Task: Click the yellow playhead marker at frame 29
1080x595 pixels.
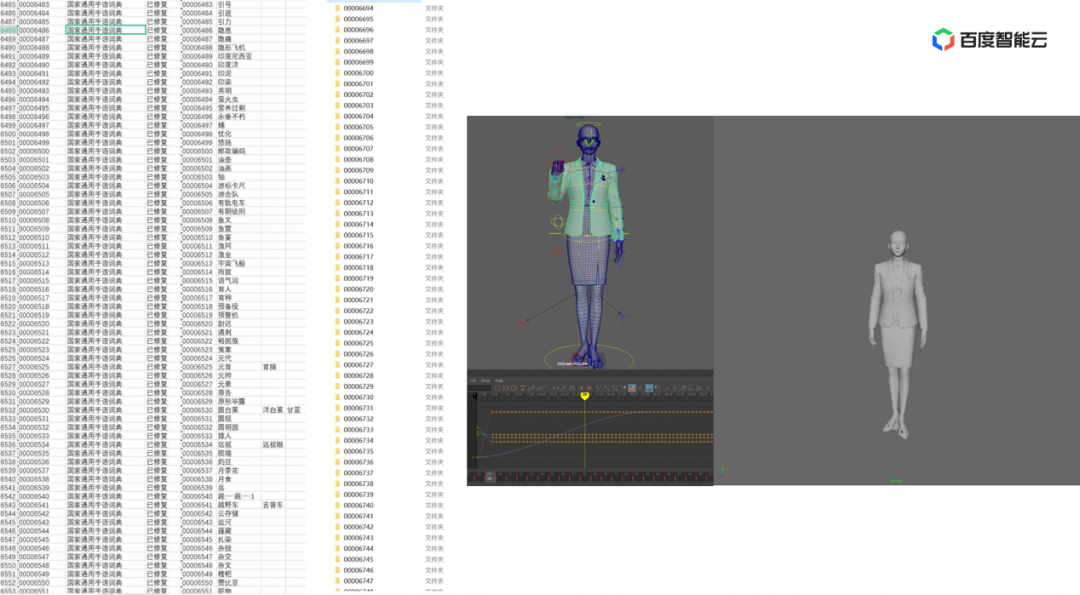Action: click(585, 396)
